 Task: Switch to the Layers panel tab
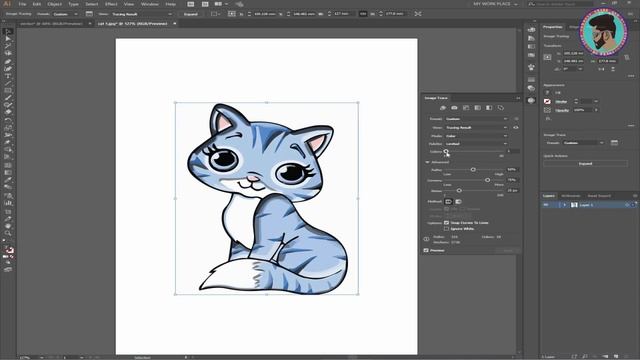coord(549,196)
